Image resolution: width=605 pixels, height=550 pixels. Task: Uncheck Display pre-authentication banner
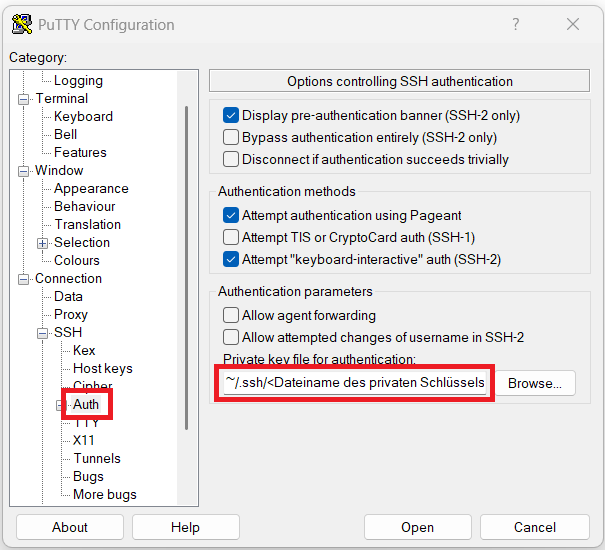[x=231, y=116]
